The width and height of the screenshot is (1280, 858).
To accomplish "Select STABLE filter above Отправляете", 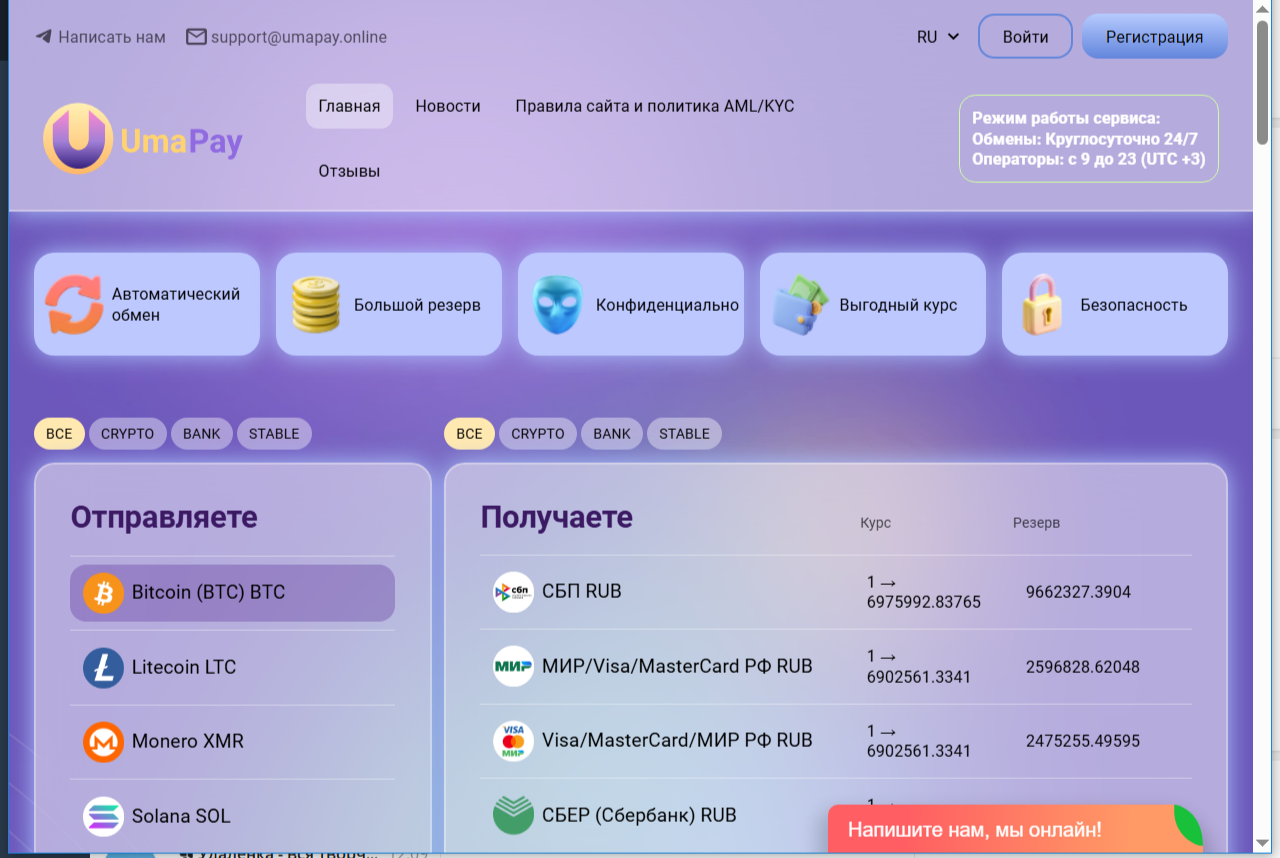I will pyautogui.click(x=274, y=434).
